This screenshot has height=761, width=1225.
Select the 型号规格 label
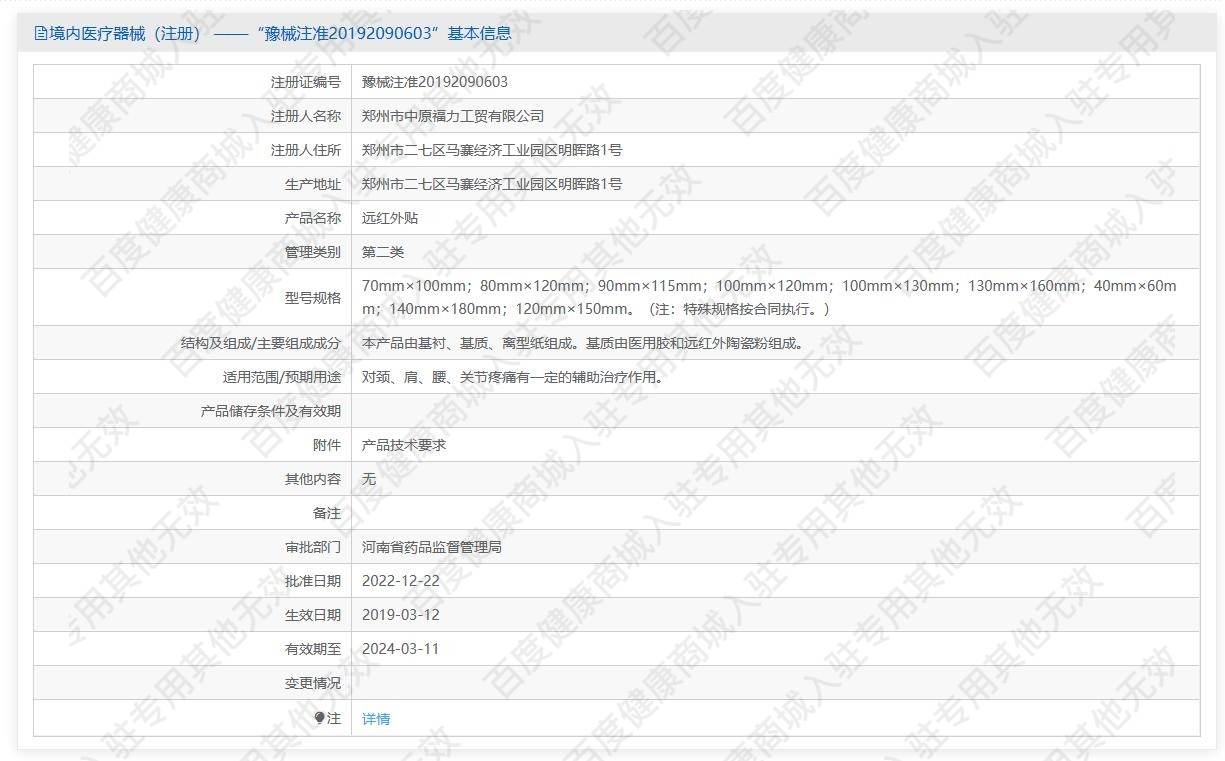[313, 297]
